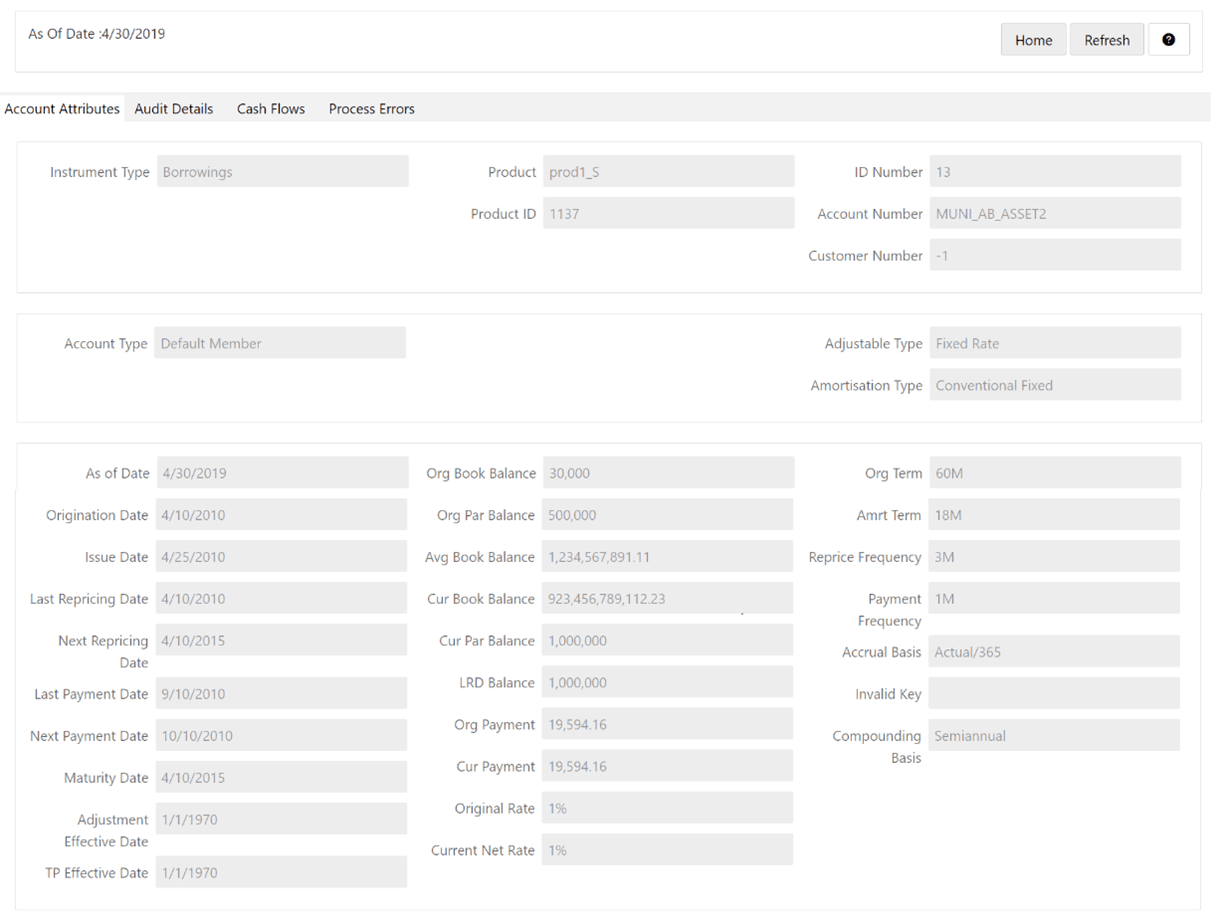Click the Original Rate field 1%
This screenshot has width=1218, height=919.
pos(668,808)
